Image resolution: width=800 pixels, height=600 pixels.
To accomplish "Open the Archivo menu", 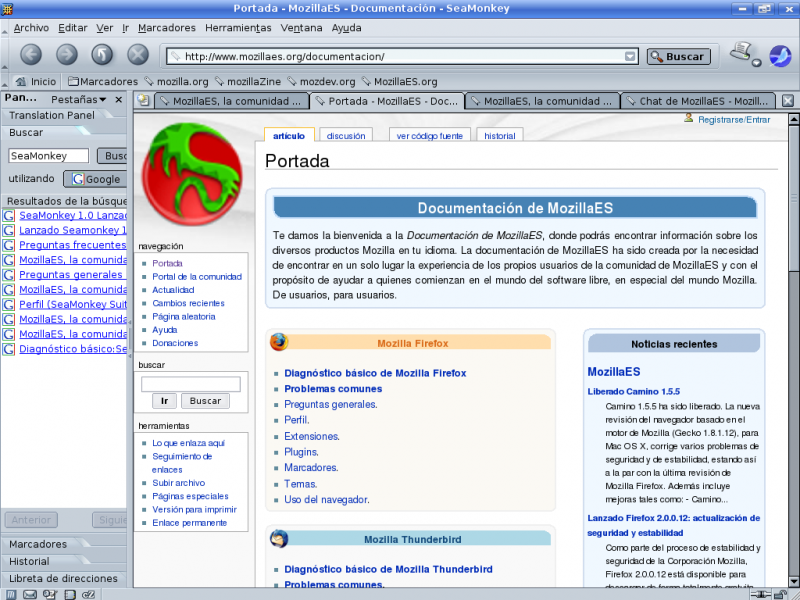I will 31,28.
